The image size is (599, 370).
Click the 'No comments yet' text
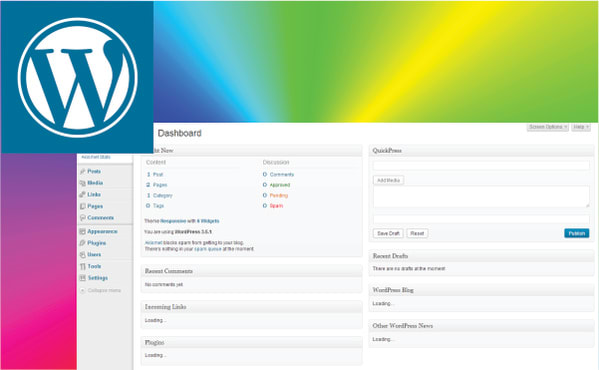click(x=164, y=284)
